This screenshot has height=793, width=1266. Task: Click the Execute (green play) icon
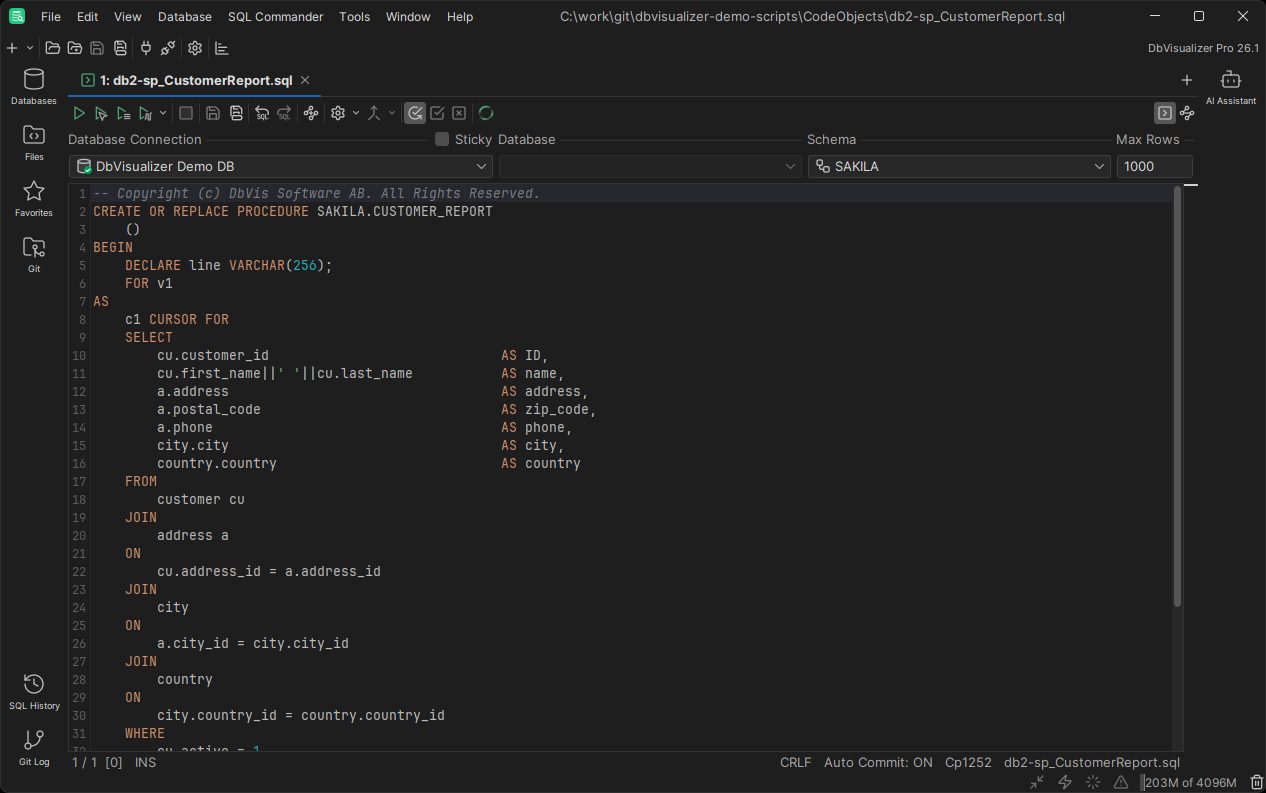pos(79,113)
